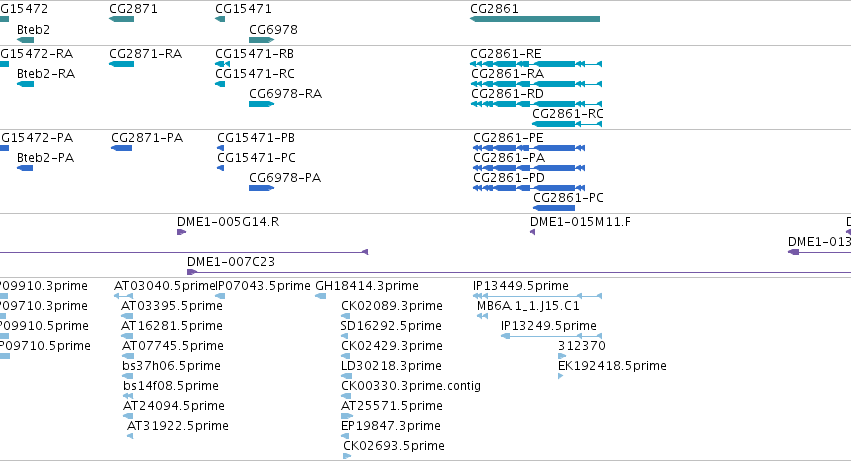The image size is (851, 461).
Task: Select EST IP13249.5prime
Action: (x=549, y=326)
